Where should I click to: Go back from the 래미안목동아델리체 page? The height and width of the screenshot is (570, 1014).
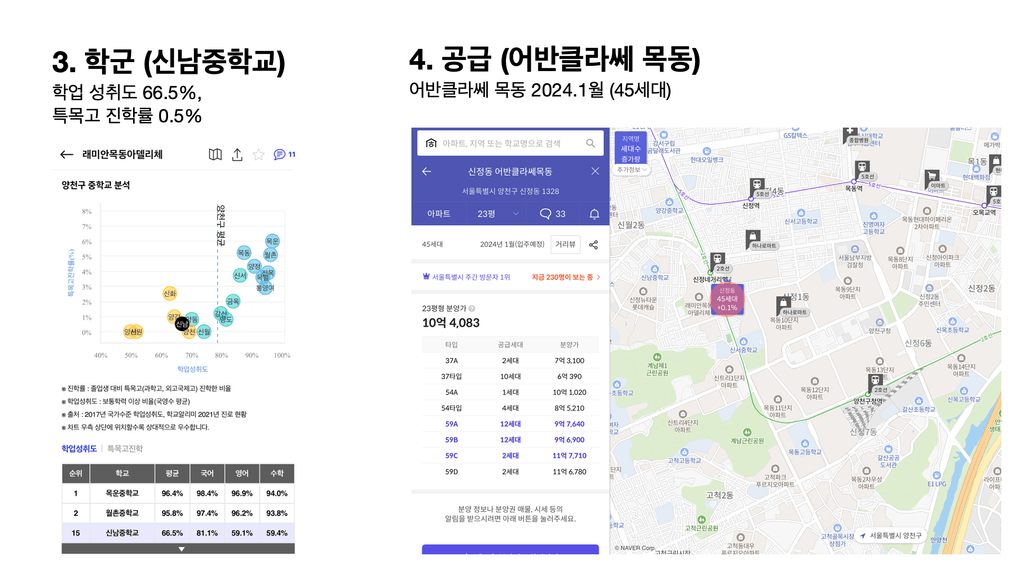[x=66, y=155]
